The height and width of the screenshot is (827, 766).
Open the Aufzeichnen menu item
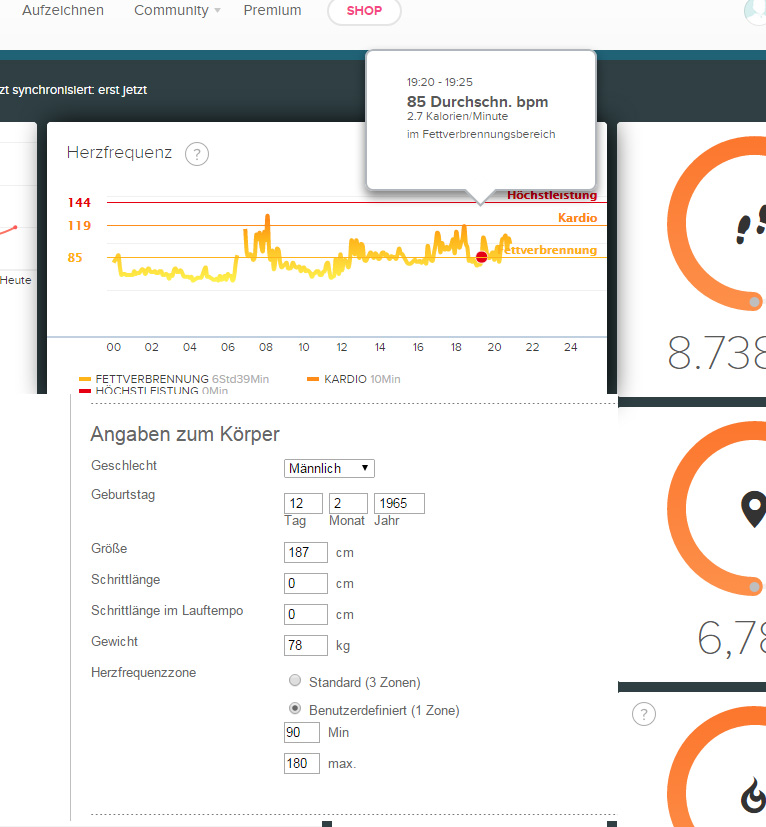coord(63,11)
